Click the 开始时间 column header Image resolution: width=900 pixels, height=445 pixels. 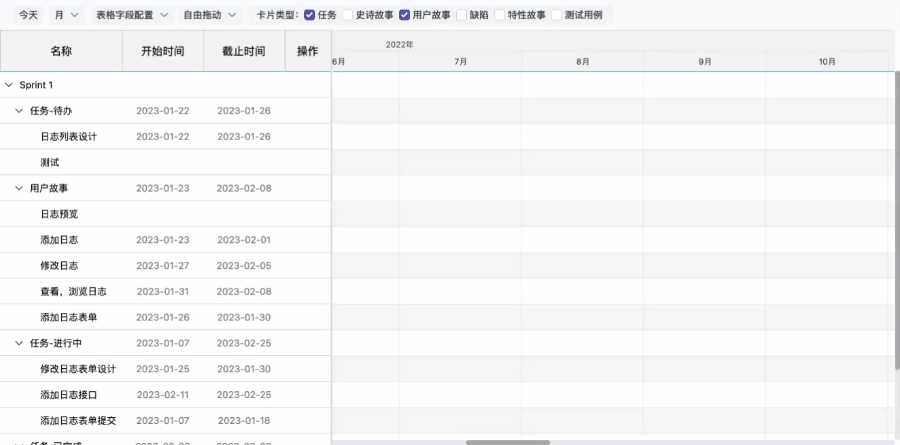click(162, 51)
